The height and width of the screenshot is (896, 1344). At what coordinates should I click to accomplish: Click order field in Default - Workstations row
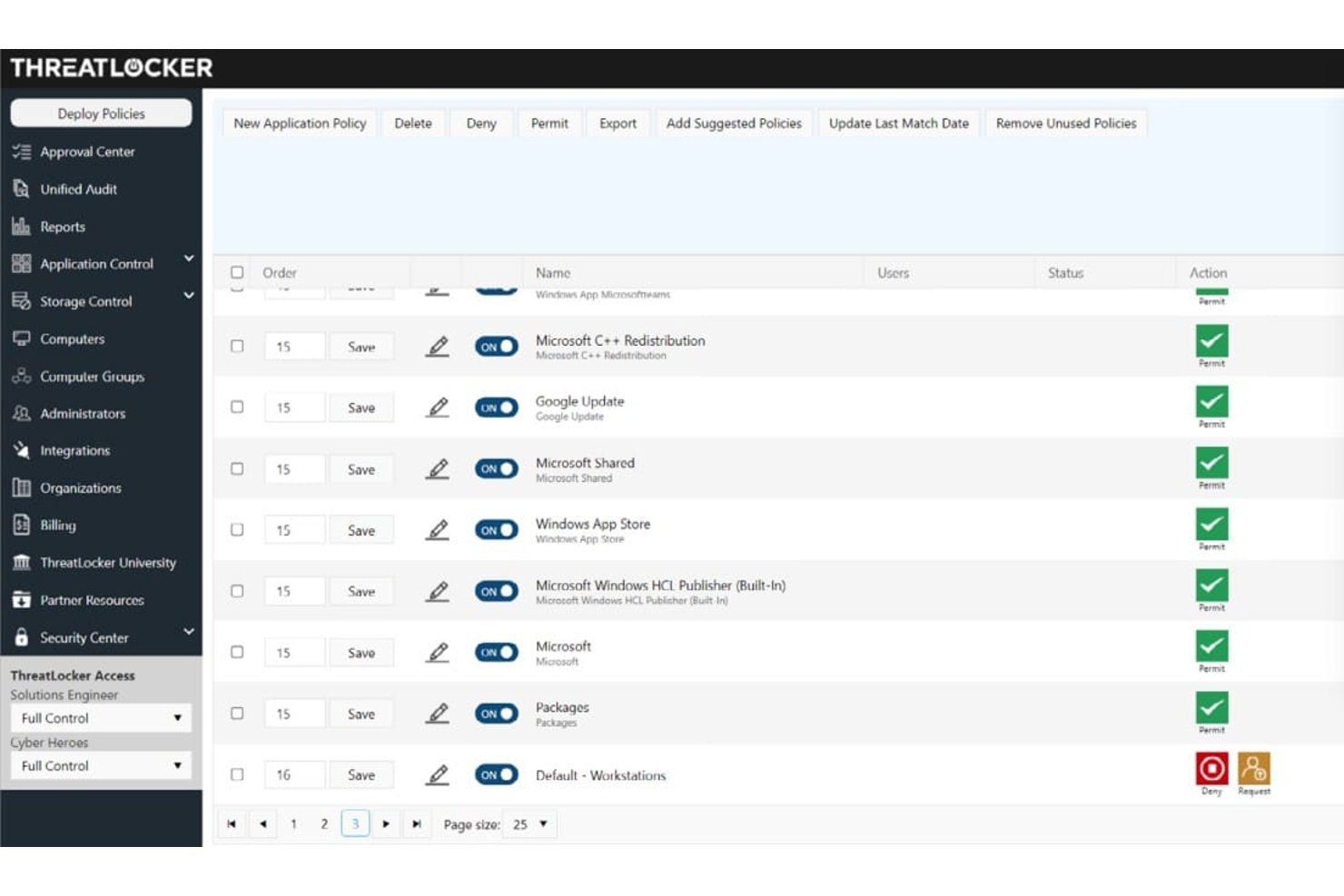tap(294, 774)
